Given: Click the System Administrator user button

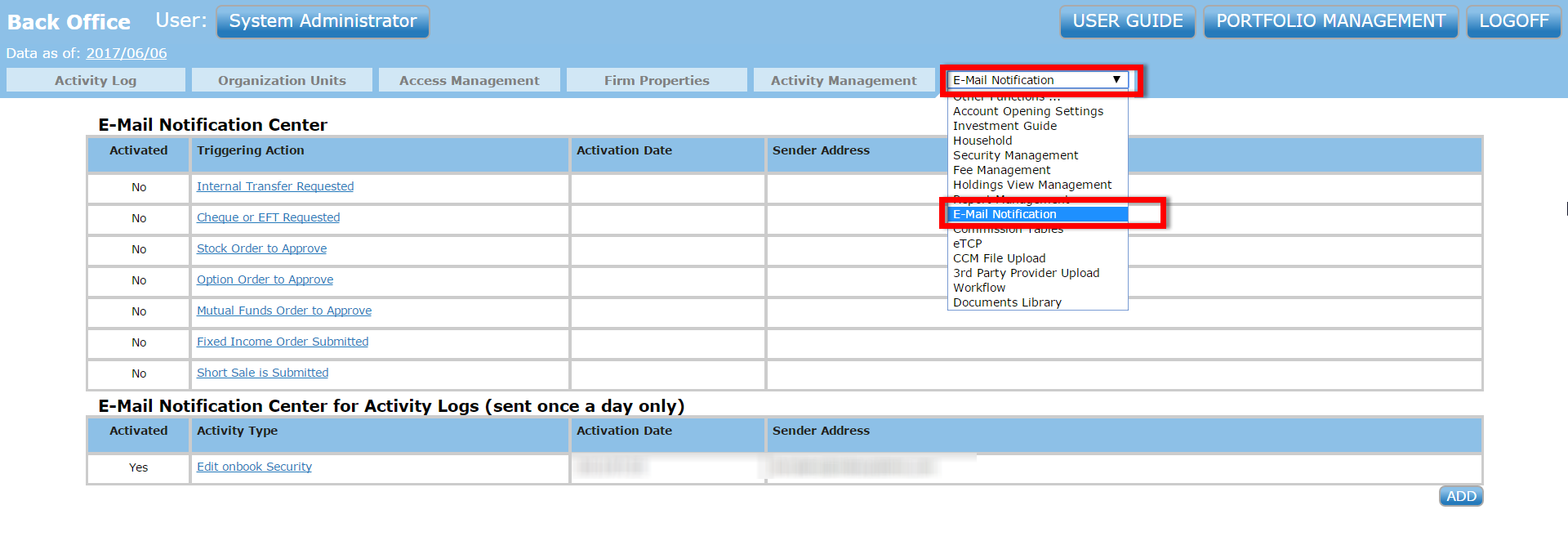Looking at the screenshot, I should (323, 21).
